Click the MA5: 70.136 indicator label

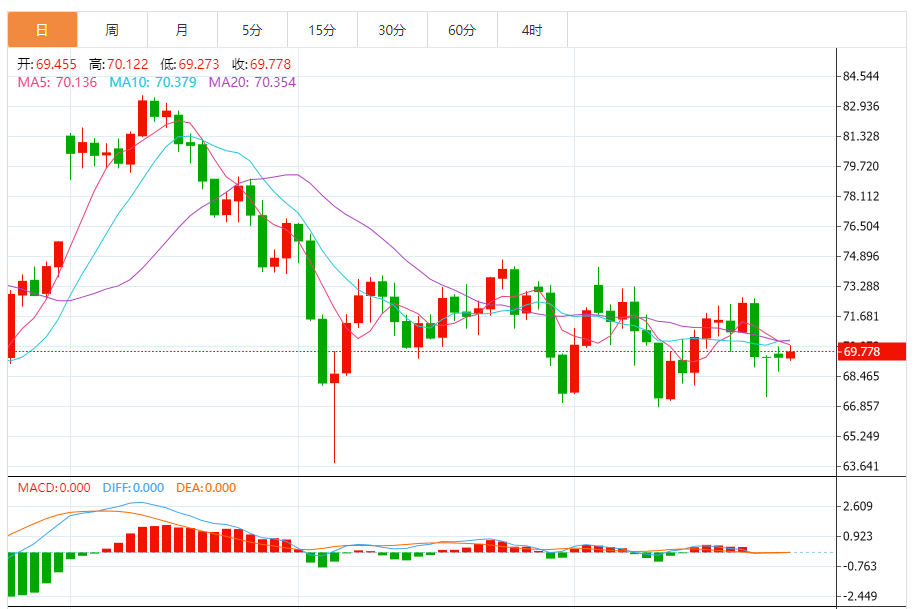(57, 82)
